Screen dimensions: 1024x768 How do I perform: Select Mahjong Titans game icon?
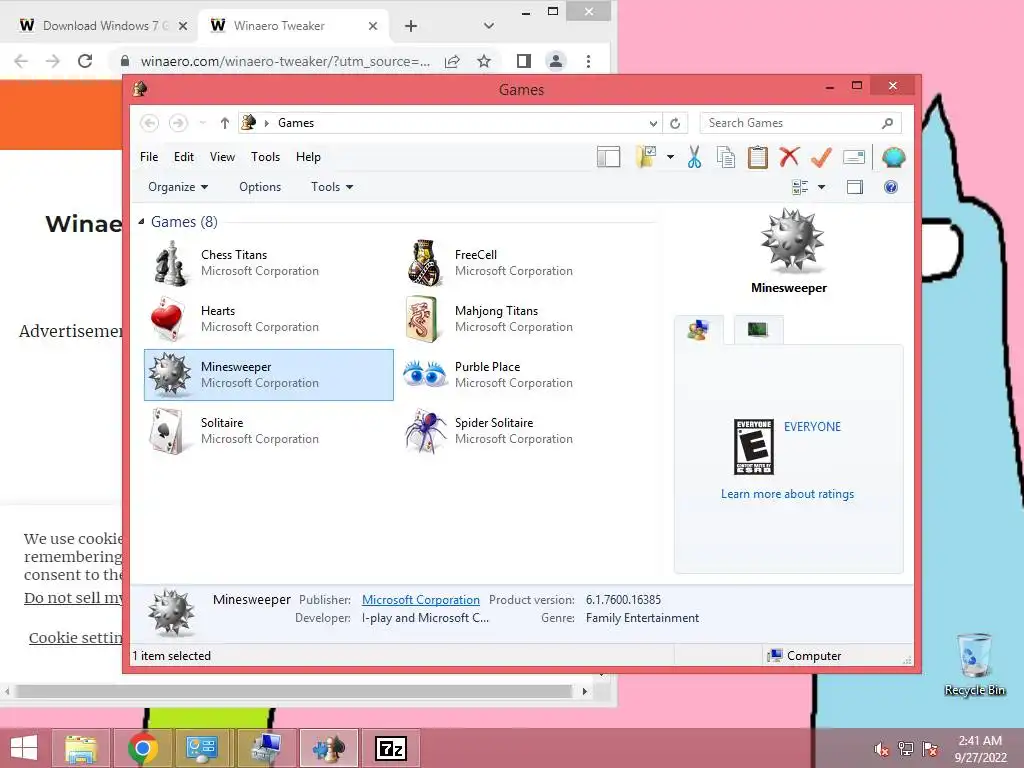click(x=422, y=319)
